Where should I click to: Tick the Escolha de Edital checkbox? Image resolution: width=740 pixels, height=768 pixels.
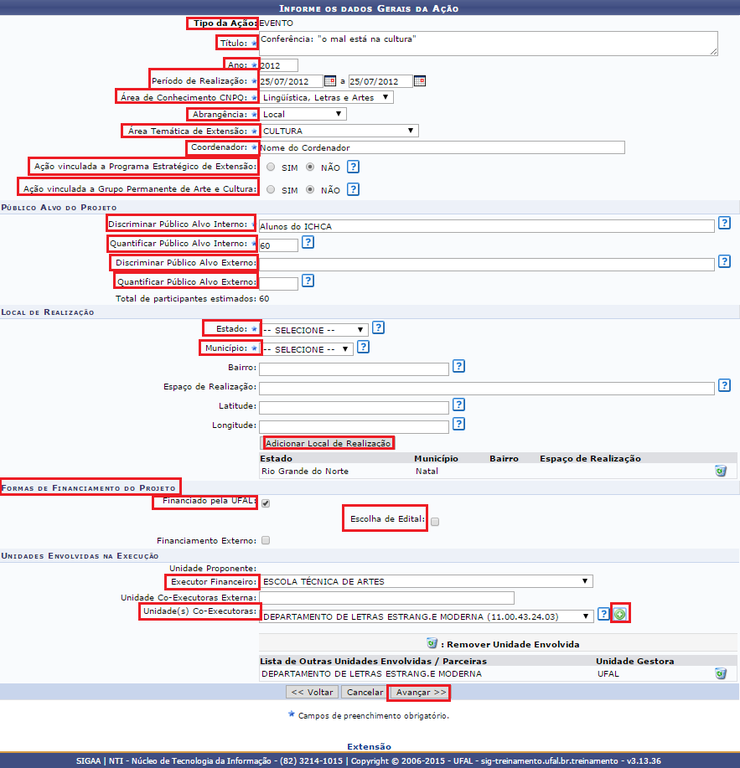click(x=435, y=521)
